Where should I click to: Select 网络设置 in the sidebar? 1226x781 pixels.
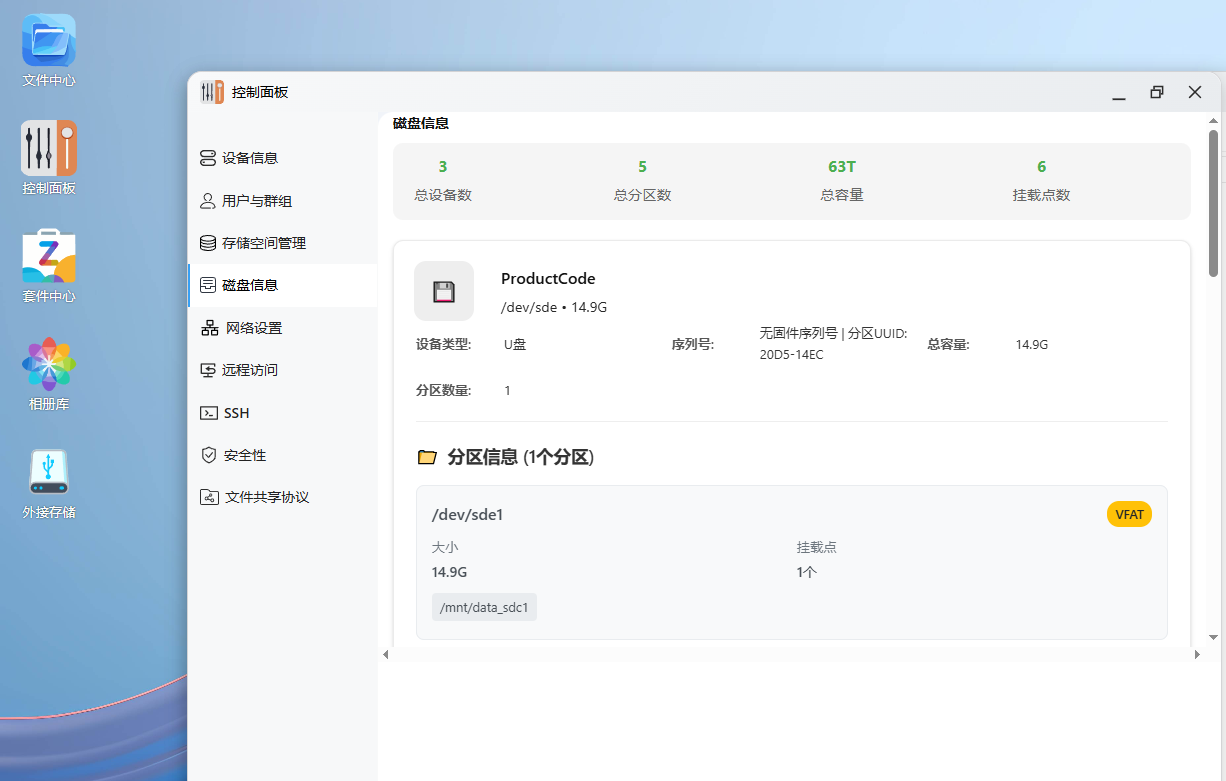coord(253,328)
